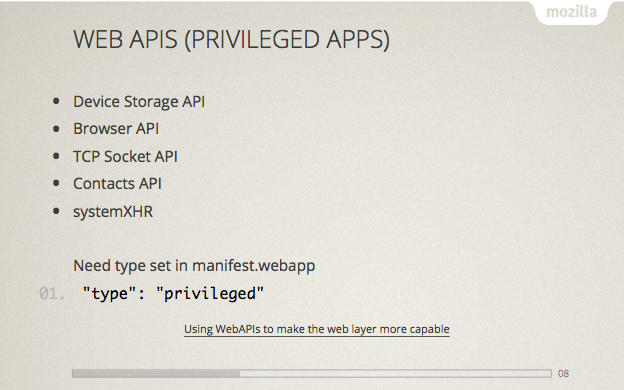Image resolution: width=624 pixels, height=390 pixels.
Task: Select the 'Browser API' bullet
Action: pos(116,129)
